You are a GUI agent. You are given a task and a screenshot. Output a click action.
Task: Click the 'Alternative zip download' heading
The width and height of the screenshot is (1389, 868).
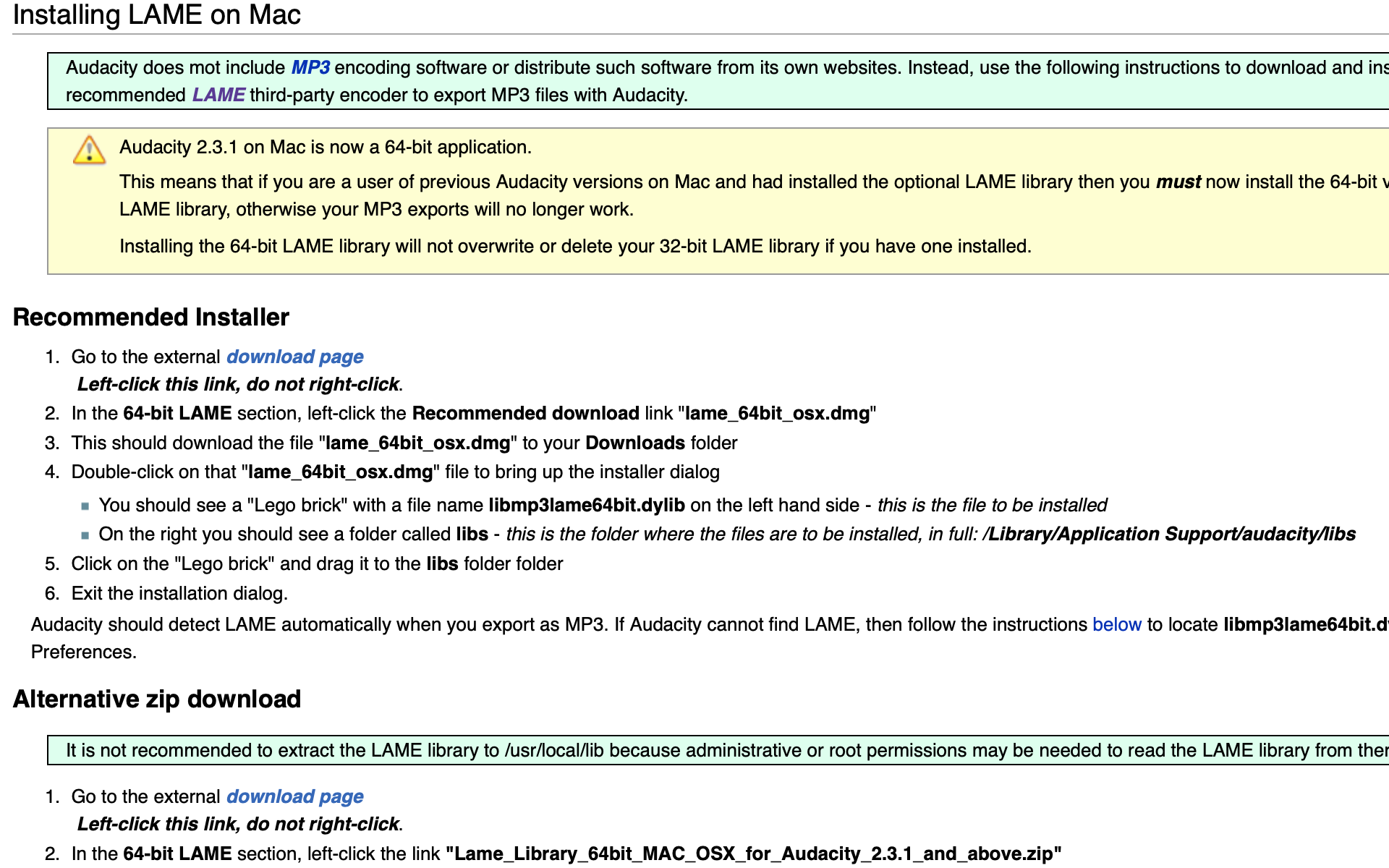click(x=157, y=699)
